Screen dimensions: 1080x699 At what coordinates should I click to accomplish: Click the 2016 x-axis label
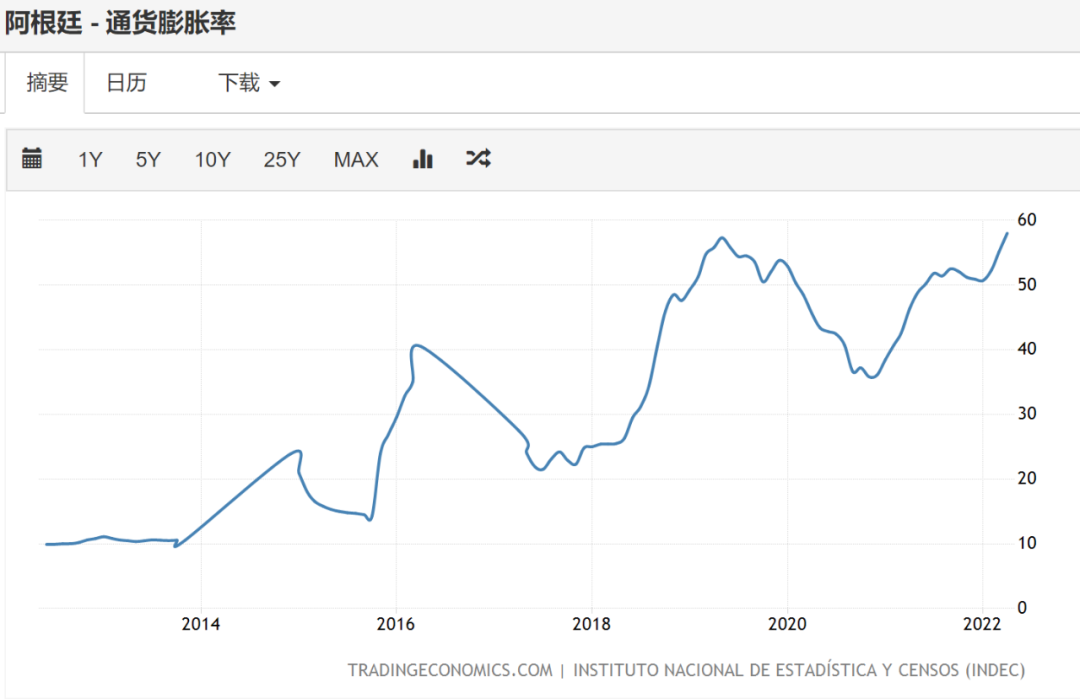(x=395, y=624)
